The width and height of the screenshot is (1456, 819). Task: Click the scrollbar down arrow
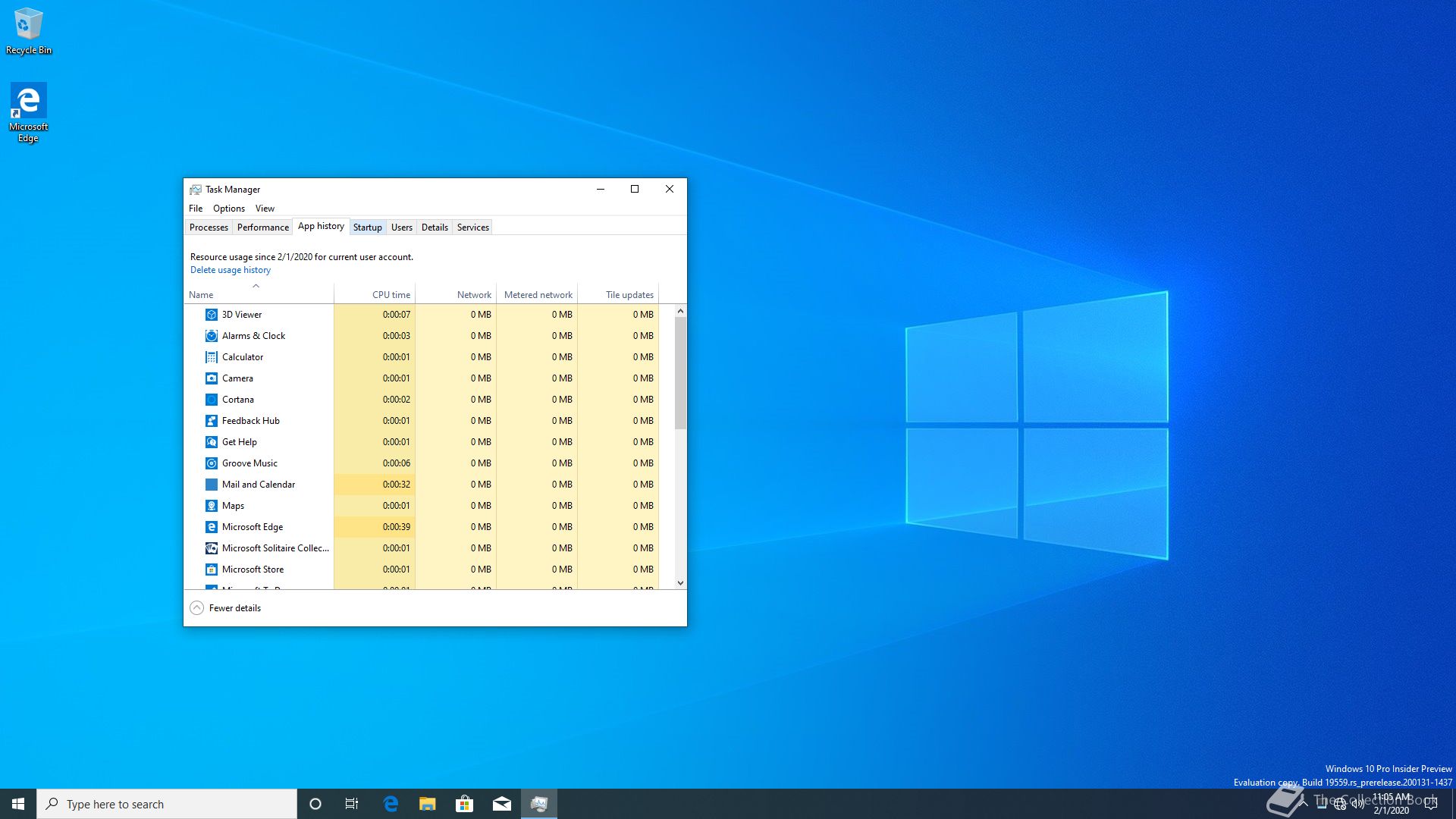(x=680, y=583)
